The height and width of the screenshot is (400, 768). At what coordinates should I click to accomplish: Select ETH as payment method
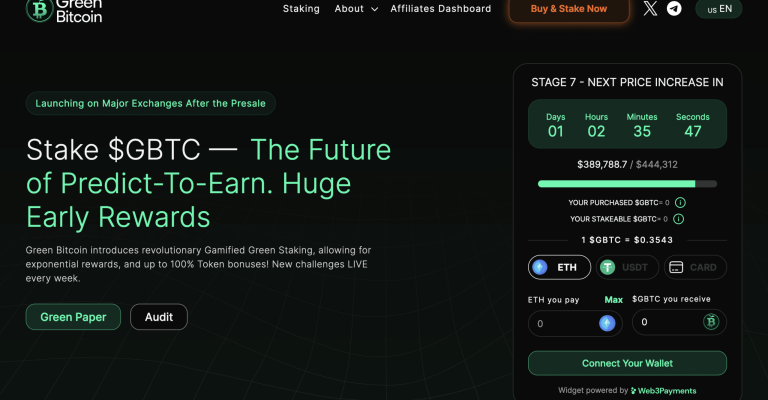click(x=559, y=267)
